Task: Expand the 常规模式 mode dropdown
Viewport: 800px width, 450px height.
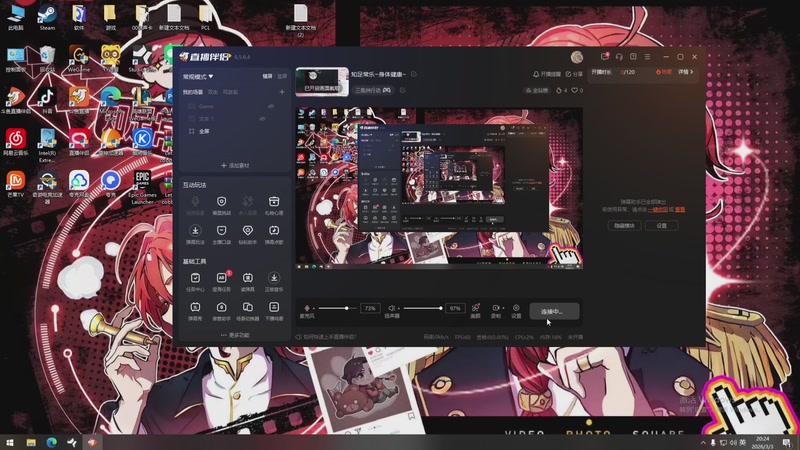Action: (198, 77)
